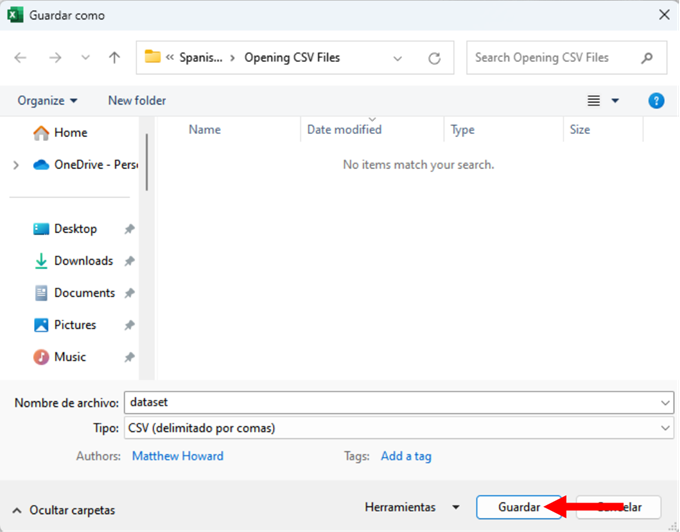
Task: Click the New folder button
Action: click(137, 100)
